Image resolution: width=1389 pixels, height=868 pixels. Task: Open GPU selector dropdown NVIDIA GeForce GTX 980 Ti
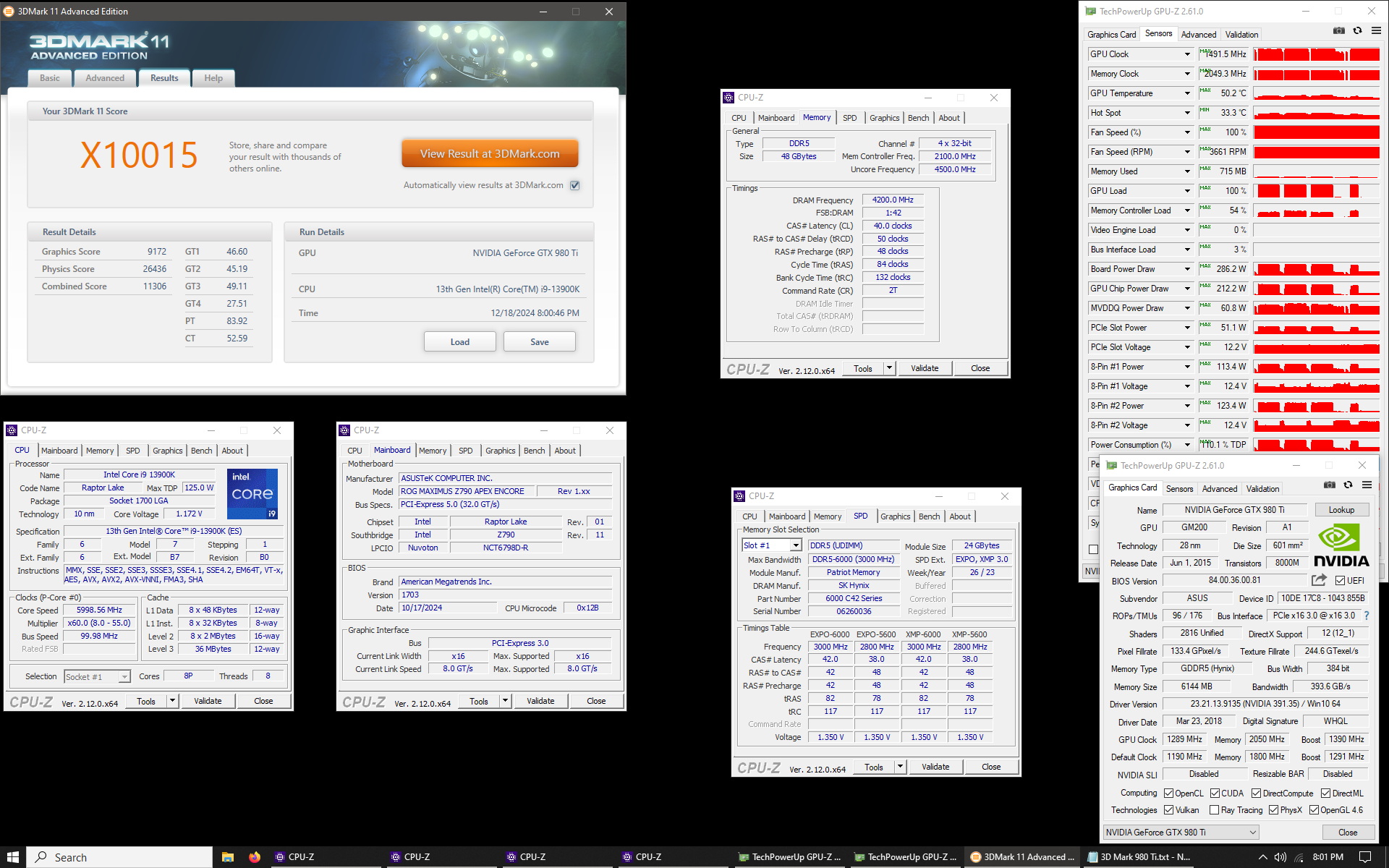tap(1181, 833)
